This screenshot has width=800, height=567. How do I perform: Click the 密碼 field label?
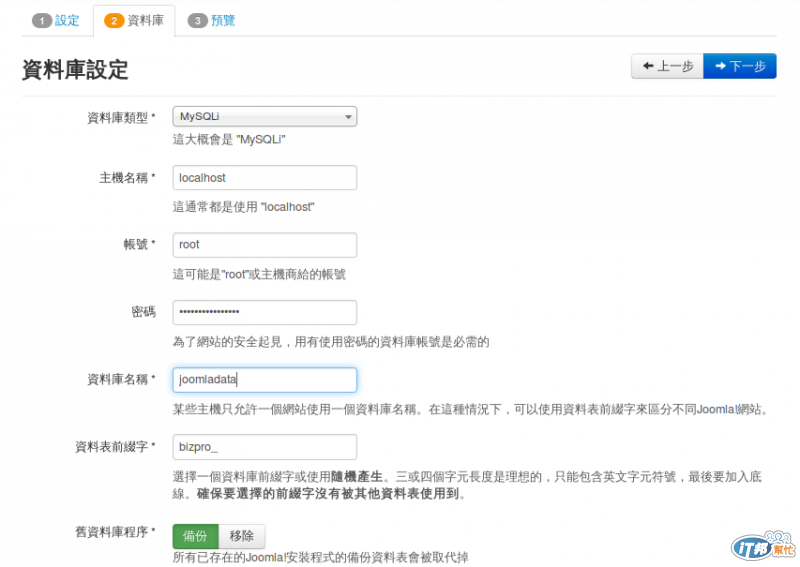[x=143, y=311]
